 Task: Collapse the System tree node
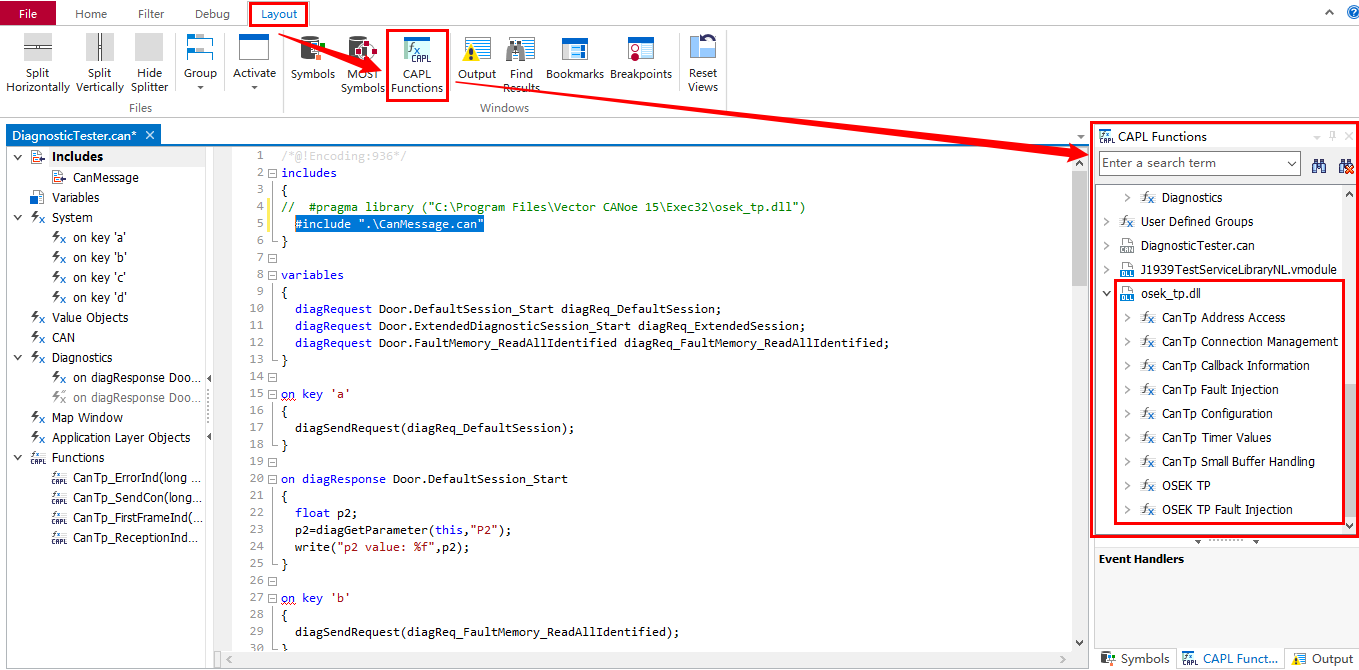(x=18, y=217)
